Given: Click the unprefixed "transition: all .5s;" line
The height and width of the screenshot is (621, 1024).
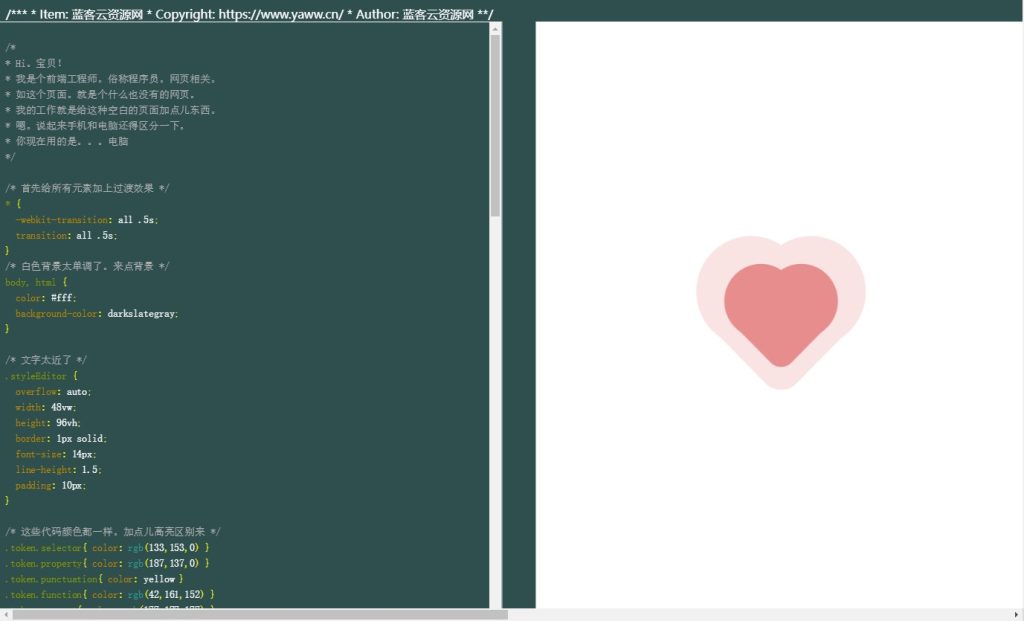Looking at the screenshot, I should (x=67, y=236).
